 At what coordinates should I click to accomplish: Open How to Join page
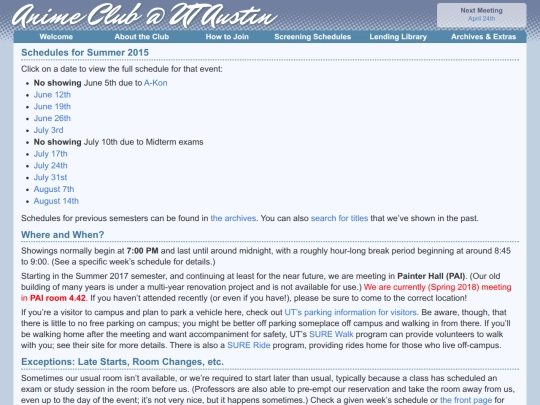coord(227,37)
